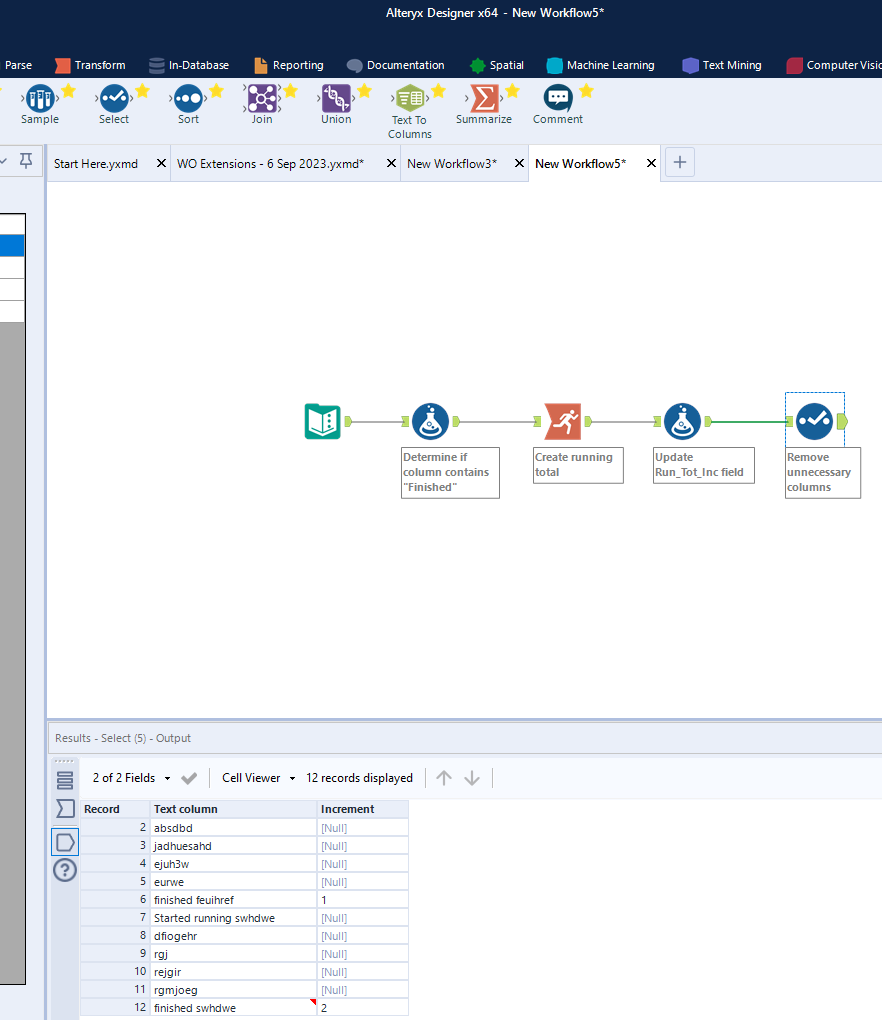Collapse the left panel using chevron
This screenshot has width=882, height=1020.
pyautogui.click(x=5, y=160)
